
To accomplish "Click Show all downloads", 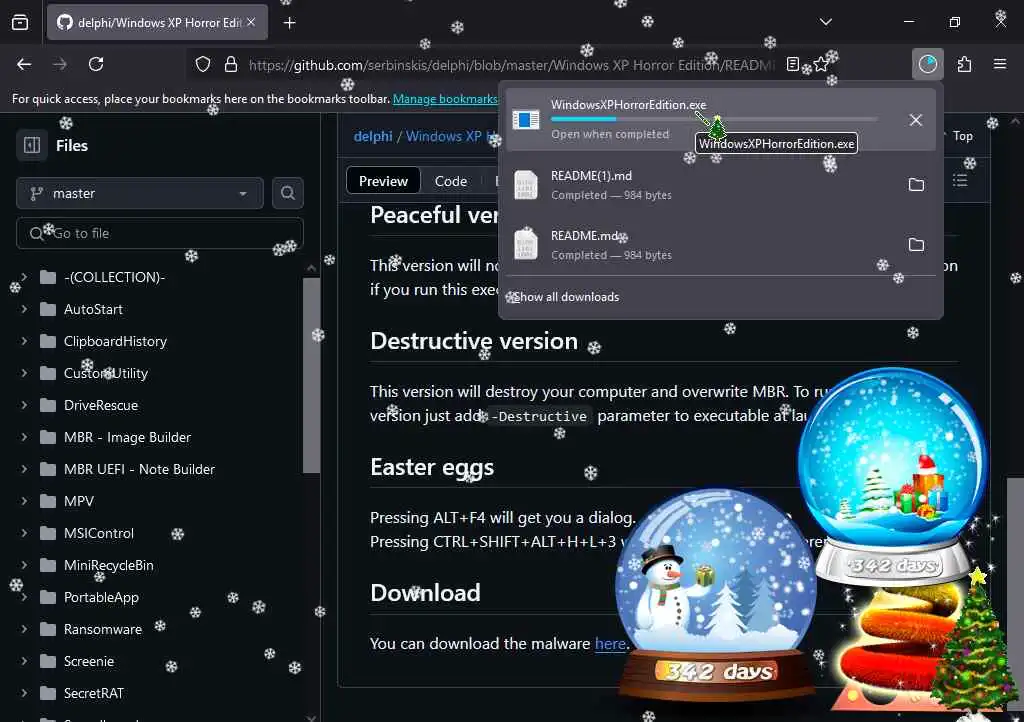I will [x=566, y=297].
